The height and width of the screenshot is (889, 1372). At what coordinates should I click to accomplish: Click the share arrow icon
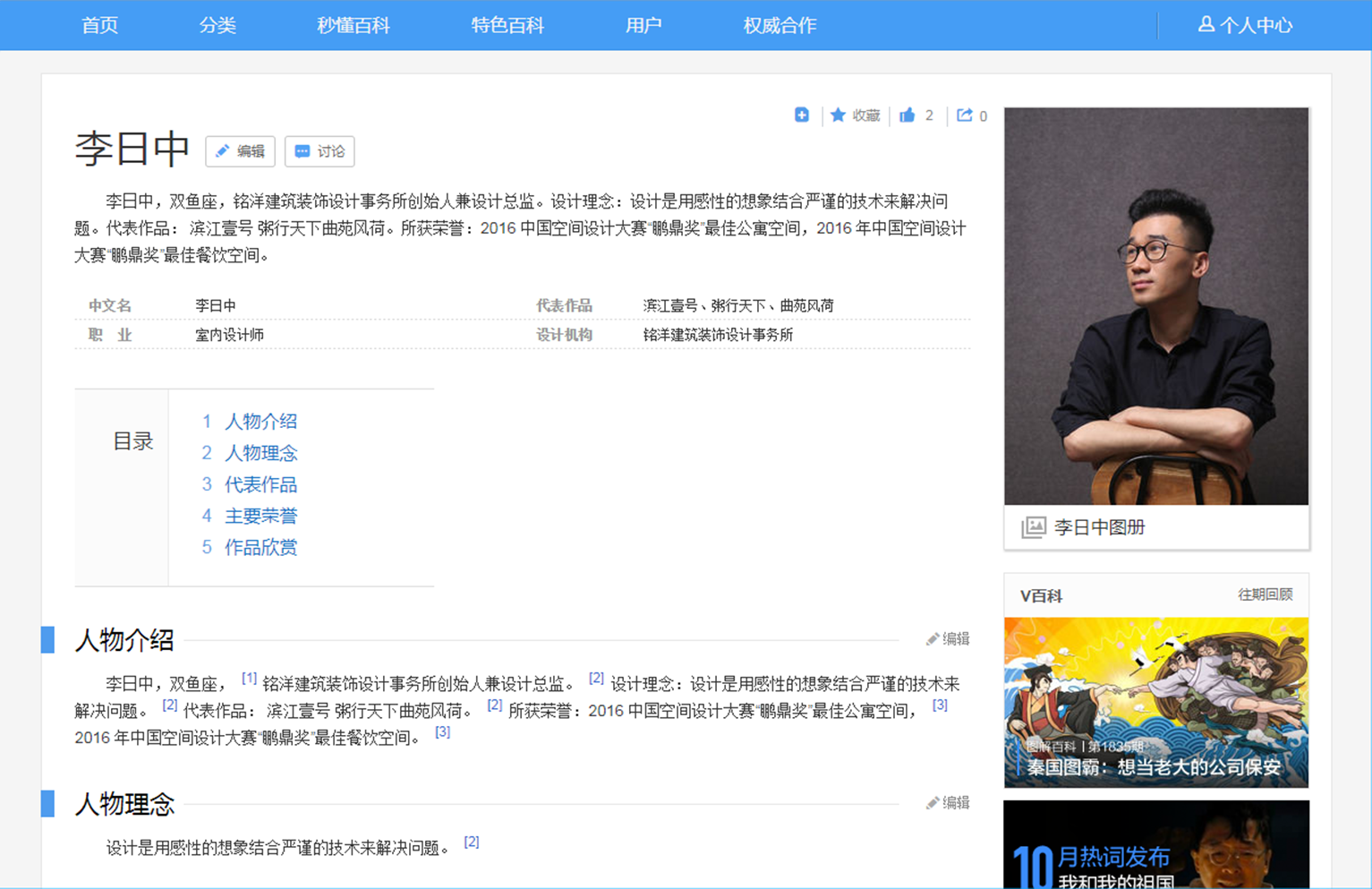point(964,115)
